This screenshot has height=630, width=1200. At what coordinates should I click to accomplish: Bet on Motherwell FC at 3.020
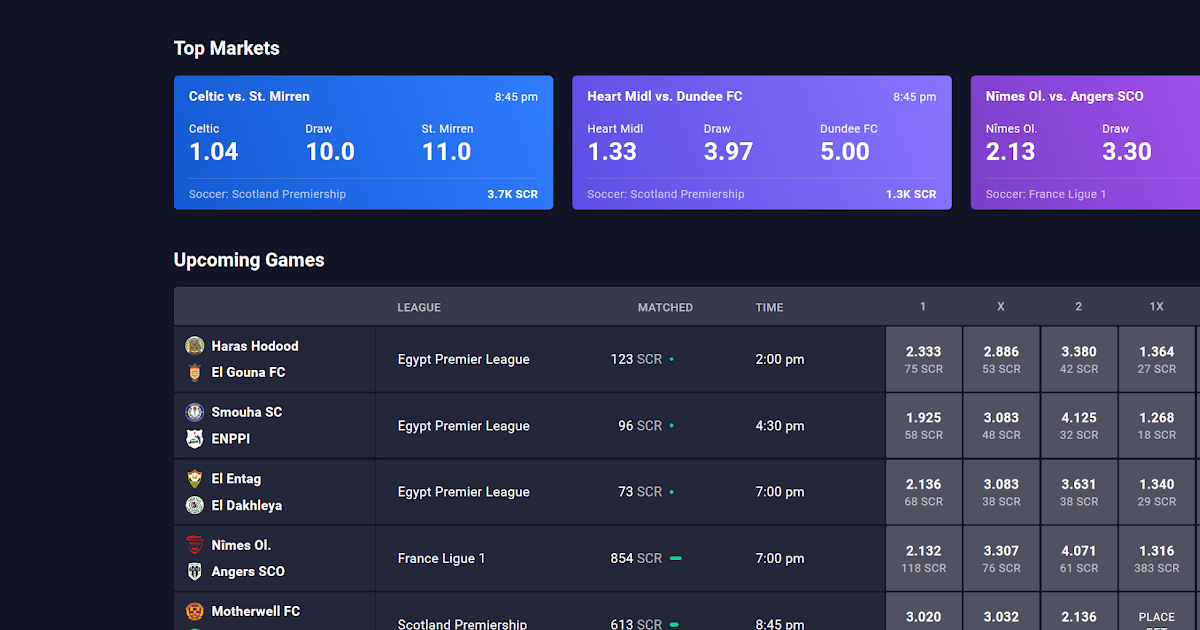coord(924,612)
